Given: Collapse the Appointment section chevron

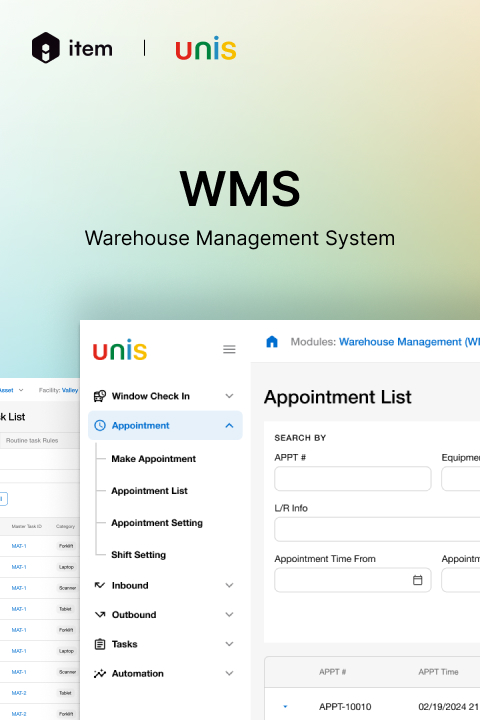Looking at the screenshot, I should [229, 426].
